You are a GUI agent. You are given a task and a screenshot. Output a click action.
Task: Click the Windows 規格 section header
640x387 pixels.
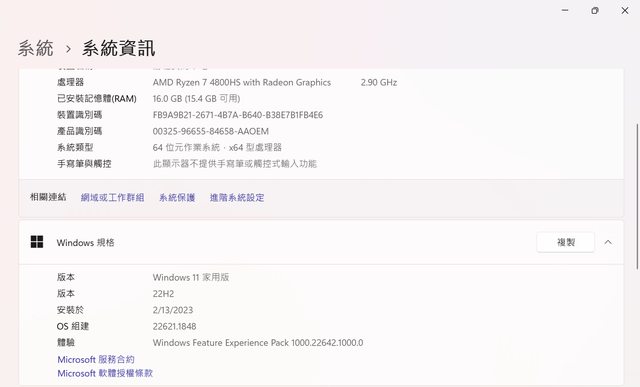[321, 242]
